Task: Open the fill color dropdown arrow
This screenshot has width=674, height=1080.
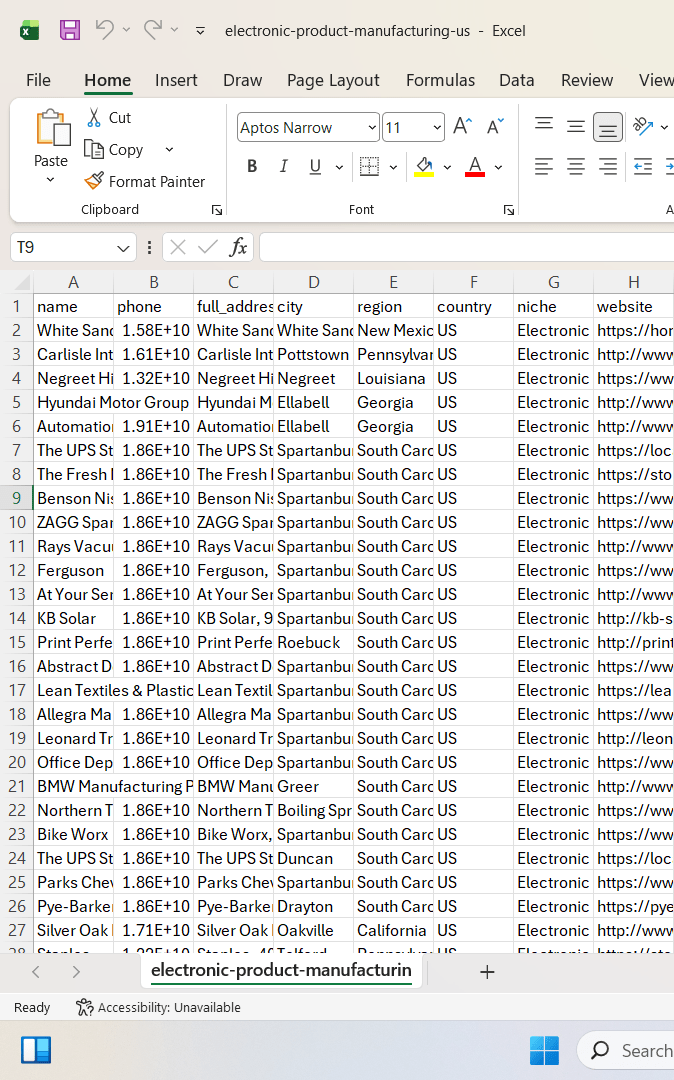Action: click(x=447, y=167)
